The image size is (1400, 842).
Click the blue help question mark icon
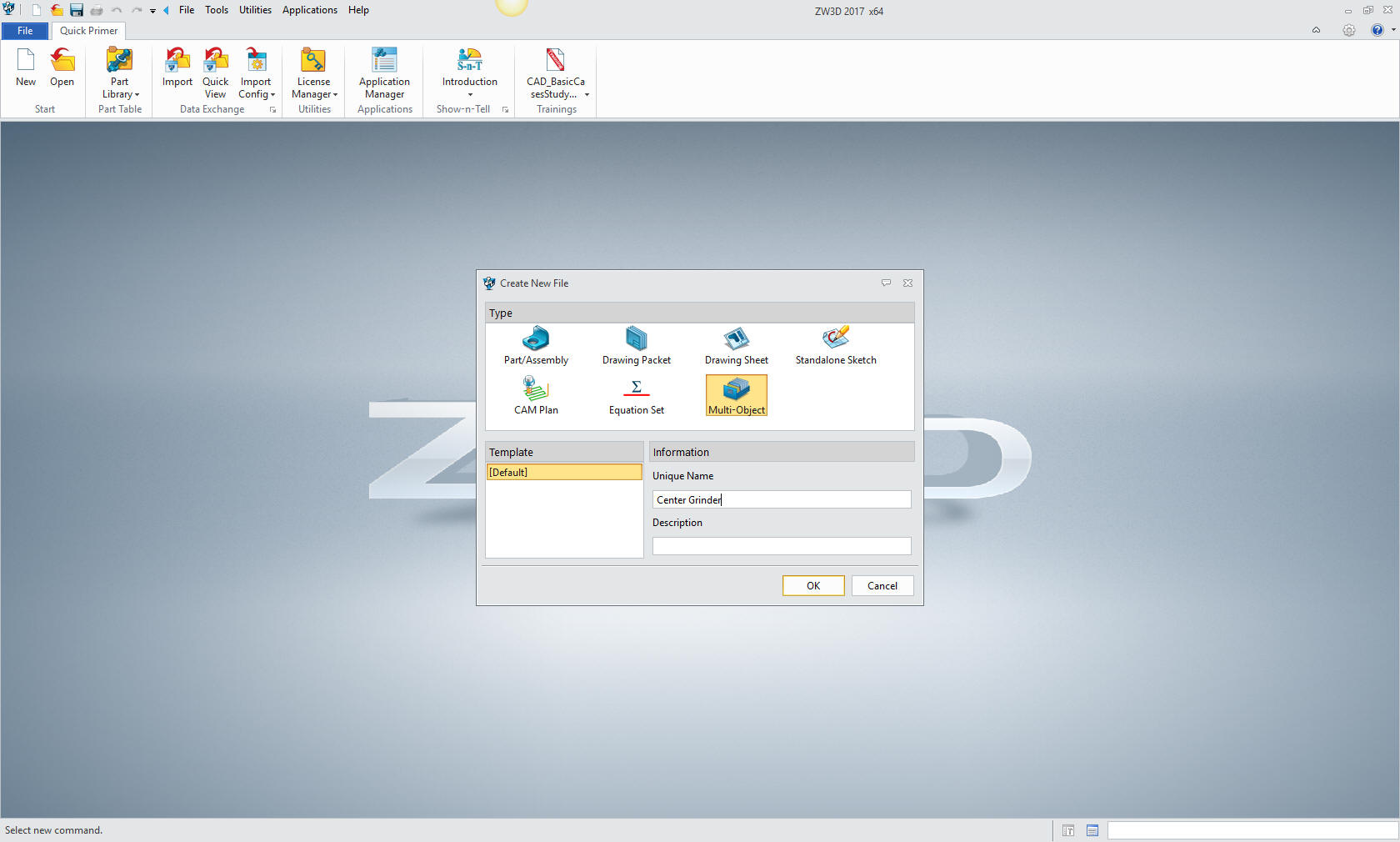(1377, 30)
